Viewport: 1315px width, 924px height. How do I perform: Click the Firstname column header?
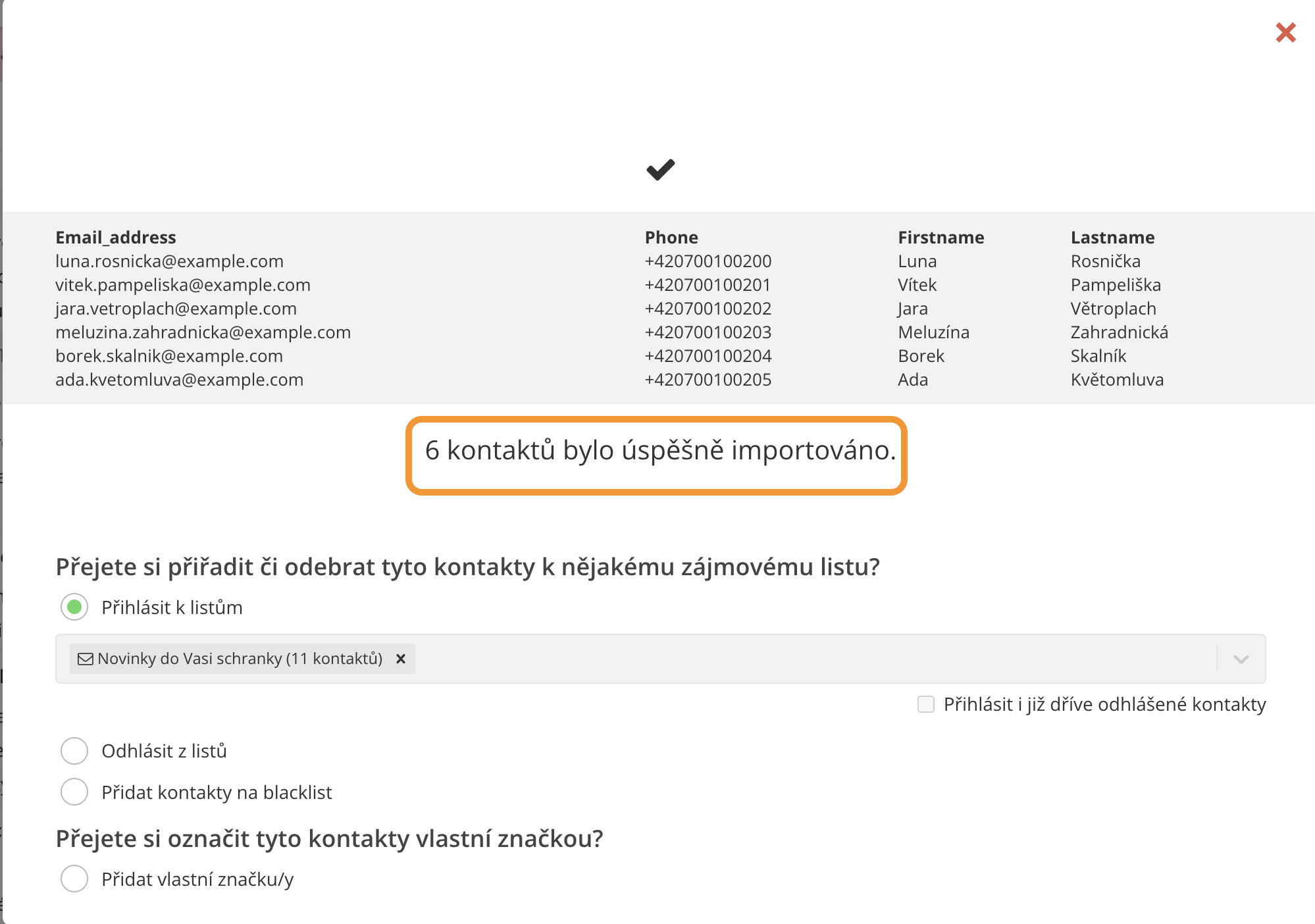941,238
